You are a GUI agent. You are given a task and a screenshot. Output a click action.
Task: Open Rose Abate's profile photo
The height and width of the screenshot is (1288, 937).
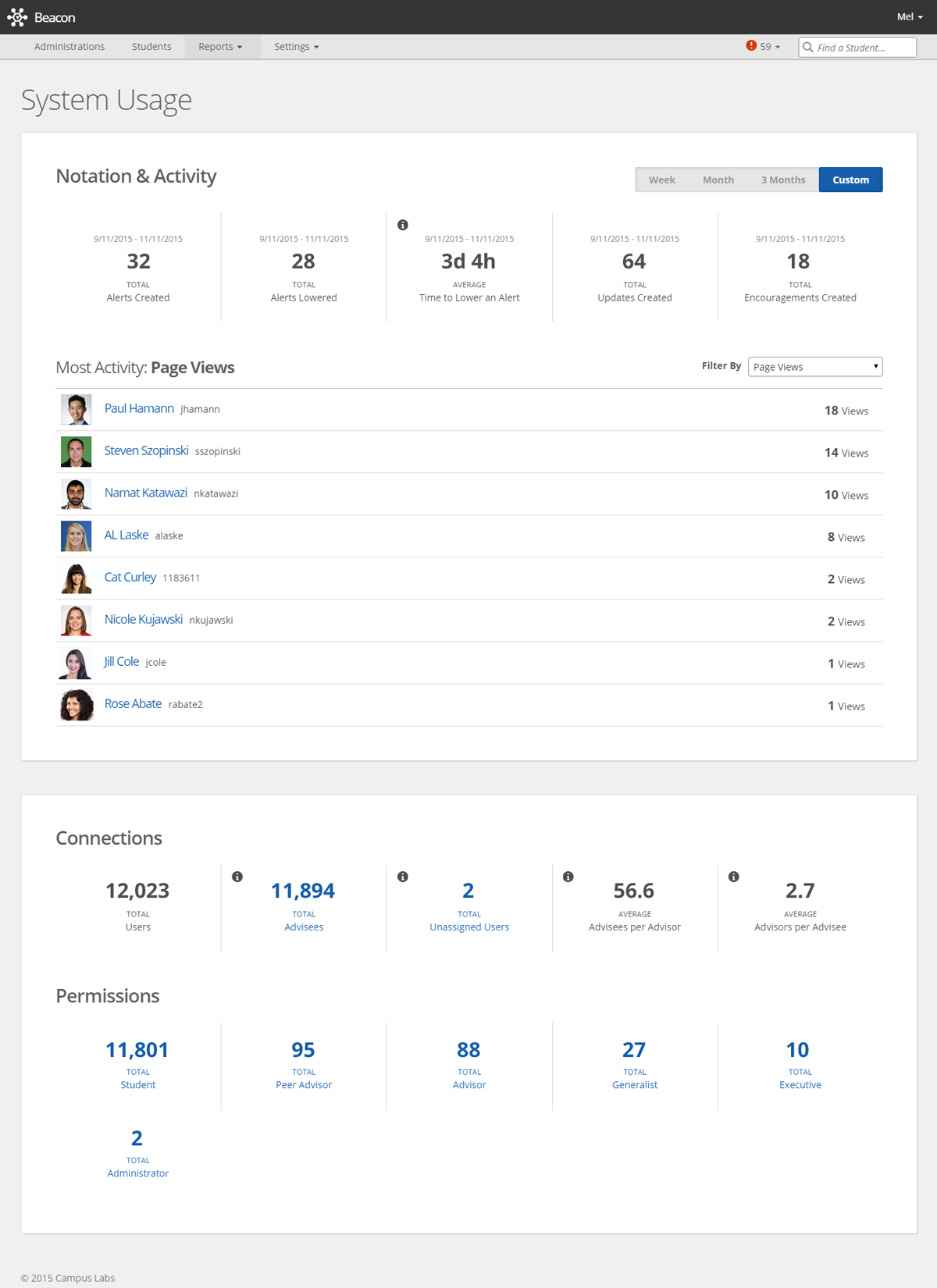point(77,705)
